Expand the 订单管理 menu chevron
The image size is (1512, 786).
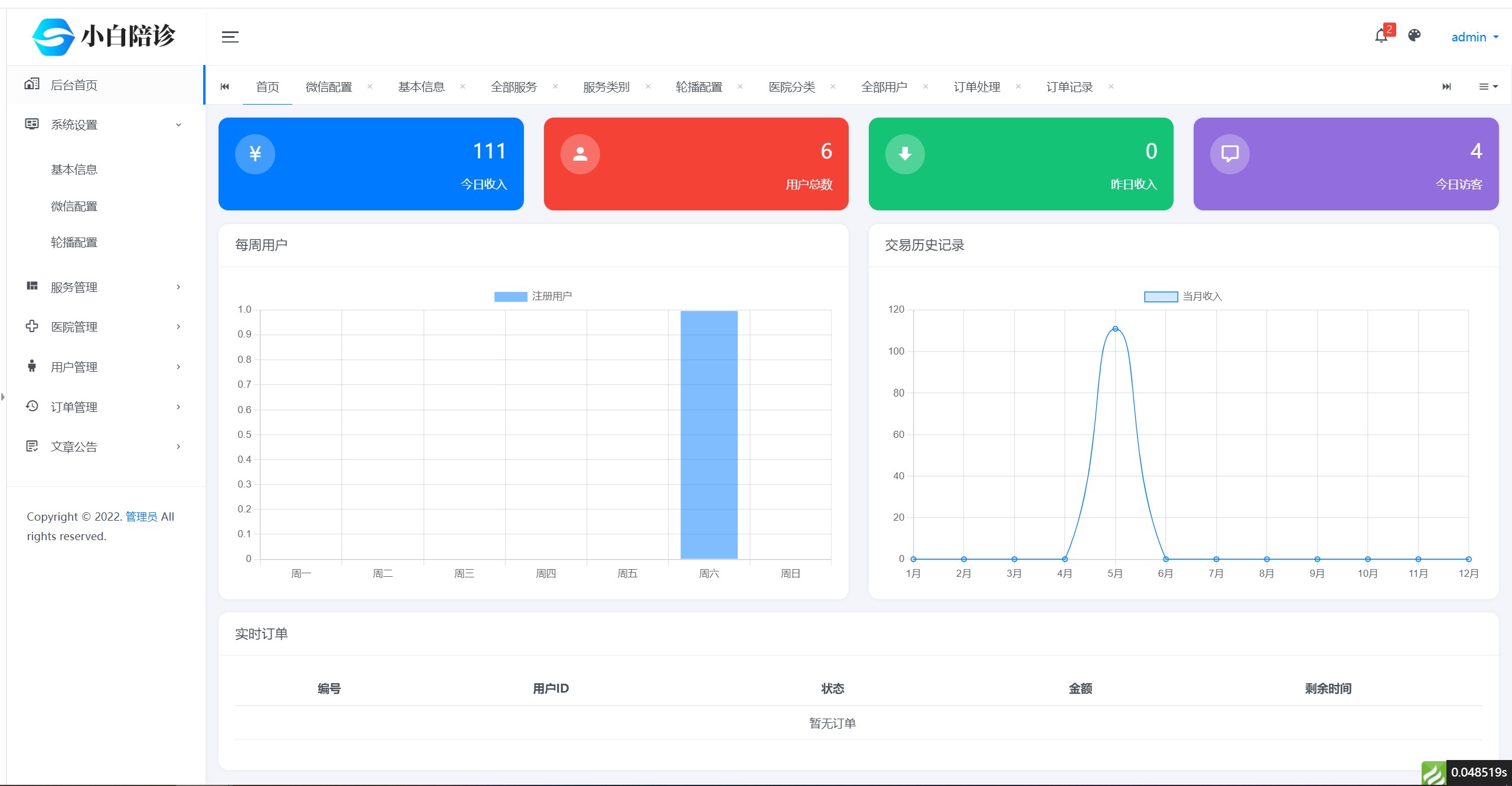coord(178,407)
